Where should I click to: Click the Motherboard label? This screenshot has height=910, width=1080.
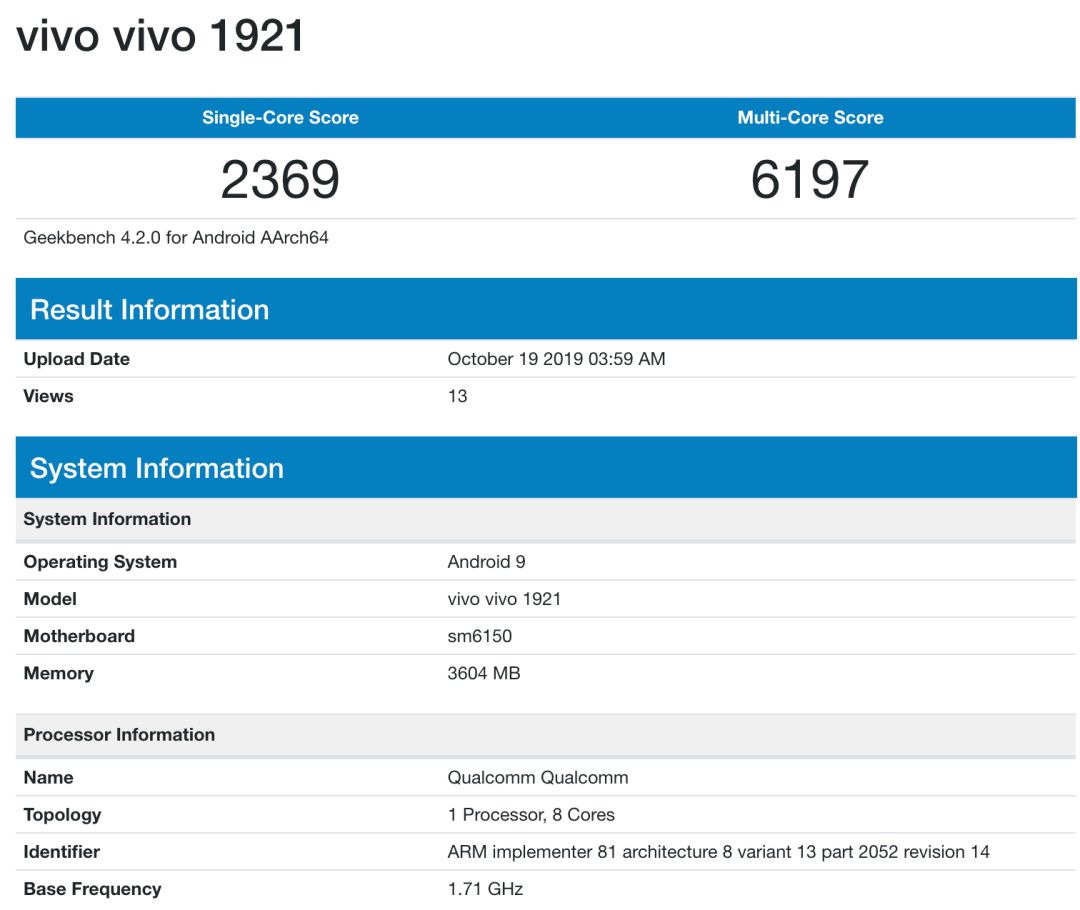[79, 637]
